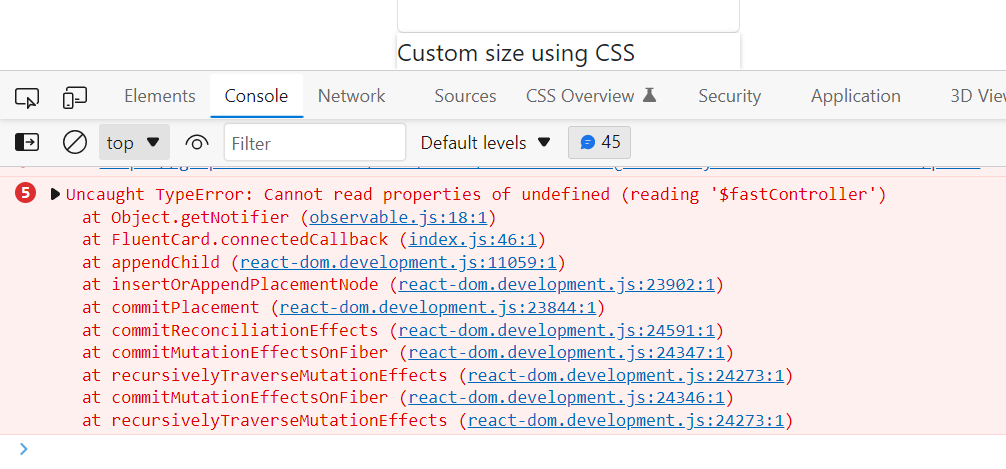Open the Default levels dropdown
1006x469 pixels.
486,143
